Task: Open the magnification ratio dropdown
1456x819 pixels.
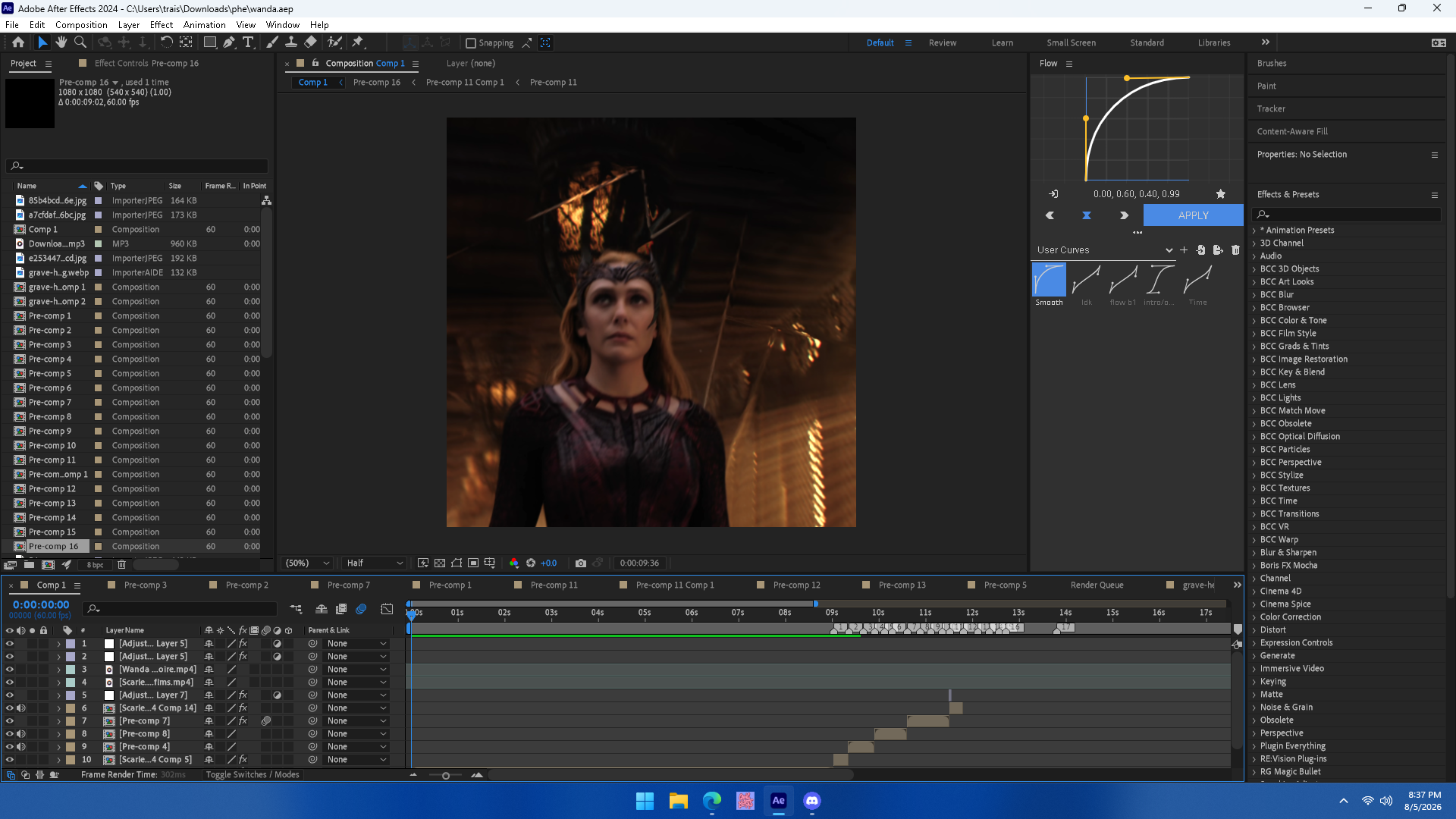Action: (x=307, y=563)
